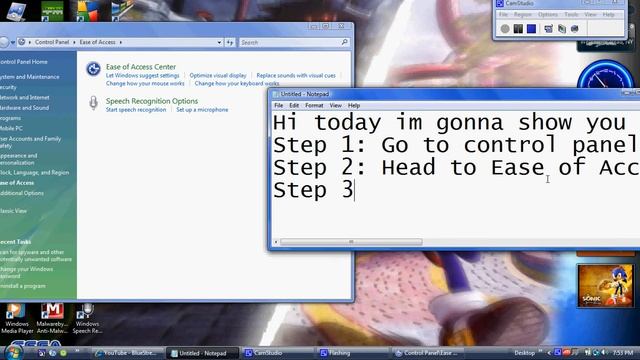Expand the arrow after Control Panel breadcrumb
640x360 pixels.
point(74,42)
